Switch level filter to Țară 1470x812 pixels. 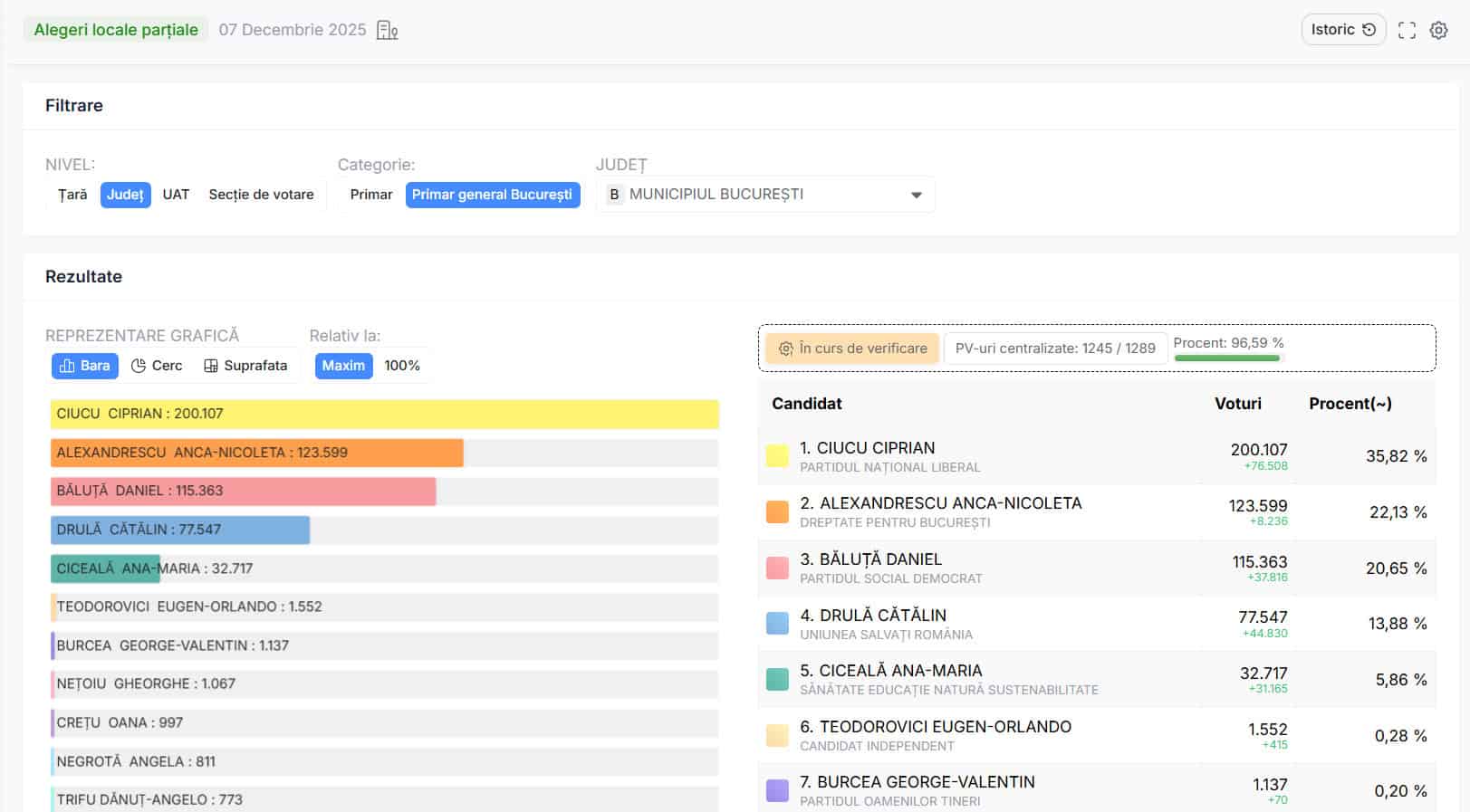coord(72,195)
